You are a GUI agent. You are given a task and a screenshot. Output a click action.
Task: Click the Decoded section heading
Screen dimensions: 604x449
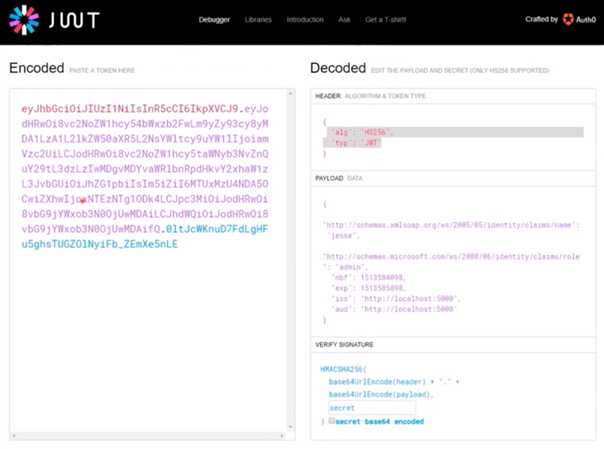pyautogui.click(x=338, y=68)
